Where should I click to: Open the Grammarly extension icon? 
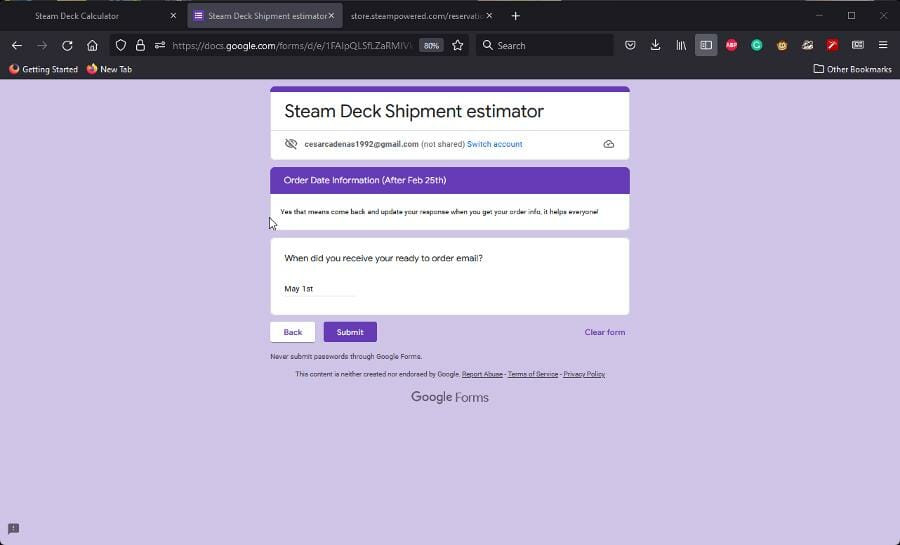757,45
